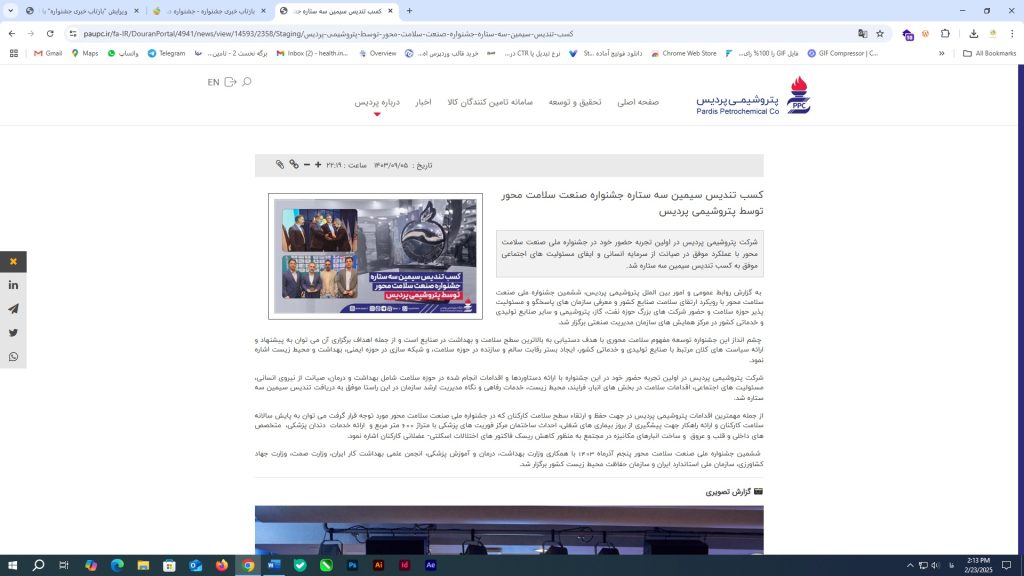Share article via Telegram sidebar icon
Viewport: 1024px width, 576px height.
point(13,309)
